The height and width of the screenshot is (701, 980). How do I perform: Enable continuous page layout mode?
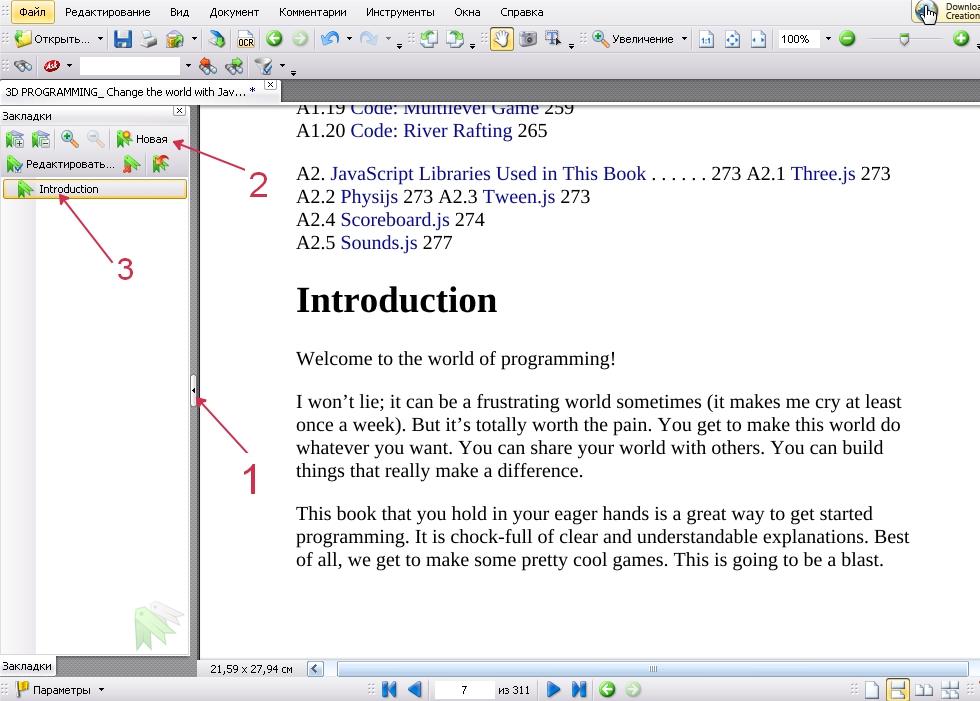pyautogui.click(x=897, y=690)
